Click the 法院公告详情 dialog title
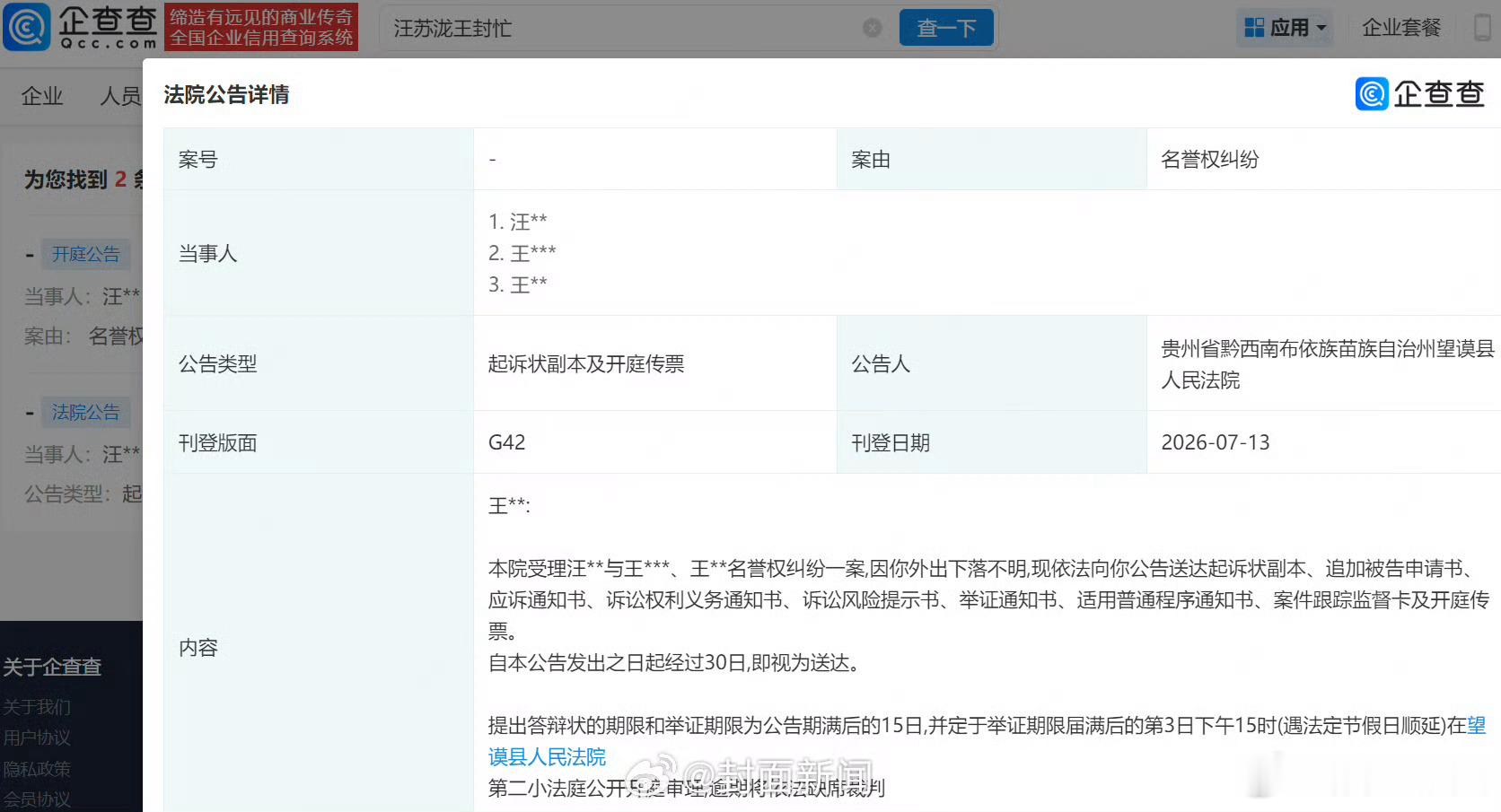 pyautogui.click(x=226, y=95)
